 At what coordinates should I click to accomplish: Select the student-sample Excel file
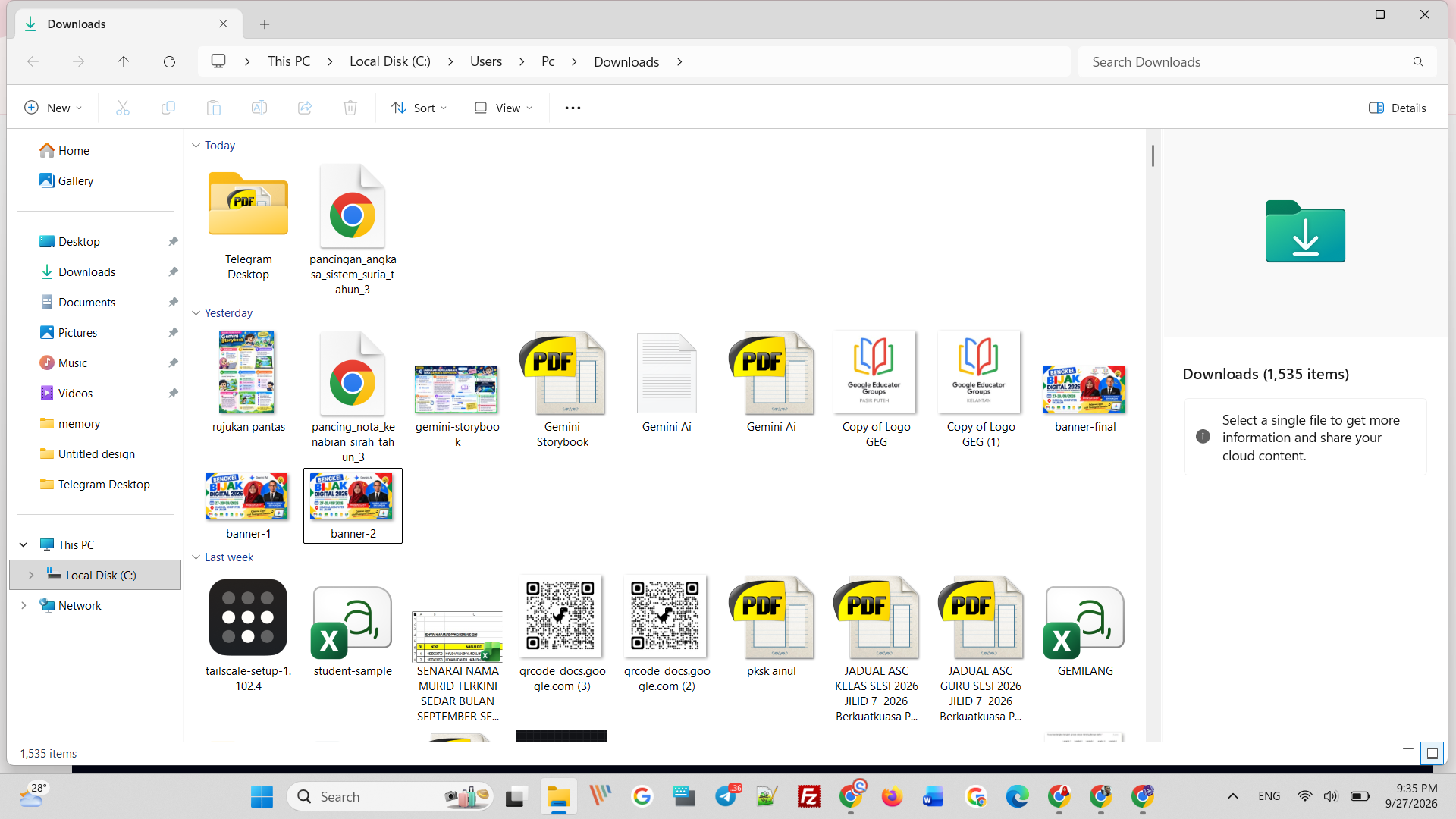click(x=353, y=628)
